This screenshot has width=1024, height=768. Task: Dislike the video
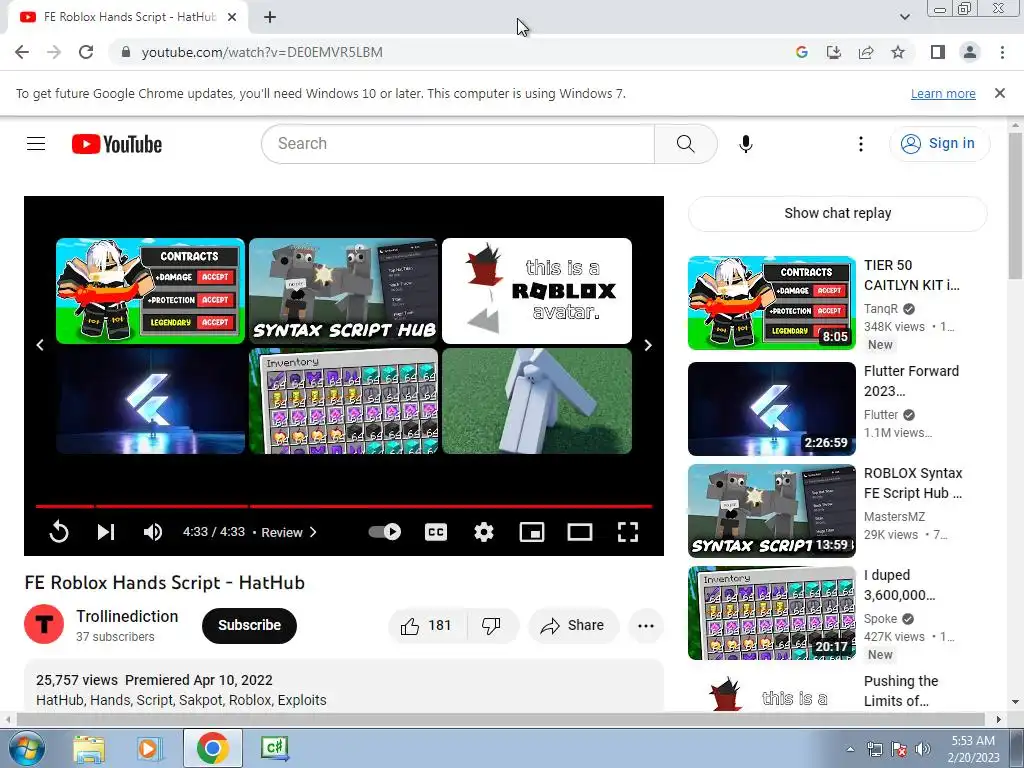tap(492, 626)
